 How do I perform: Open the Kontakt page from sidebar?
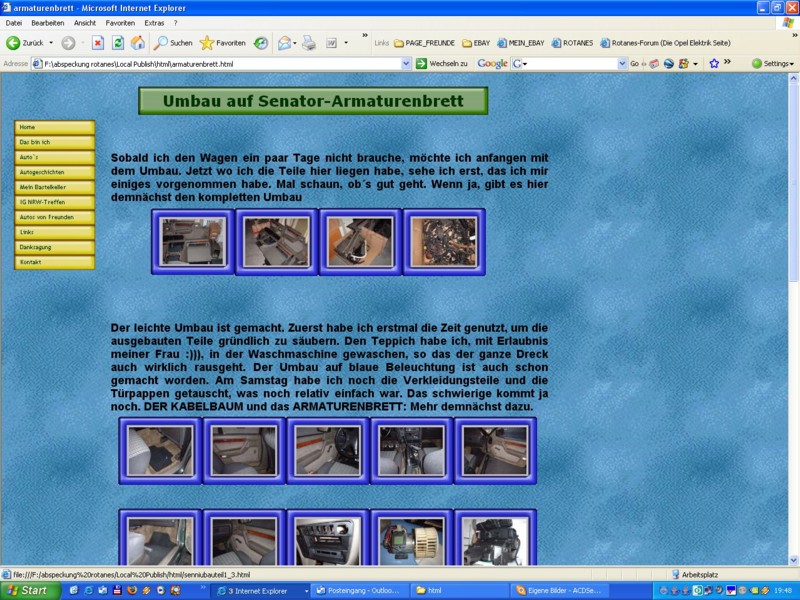click(54, 262)
